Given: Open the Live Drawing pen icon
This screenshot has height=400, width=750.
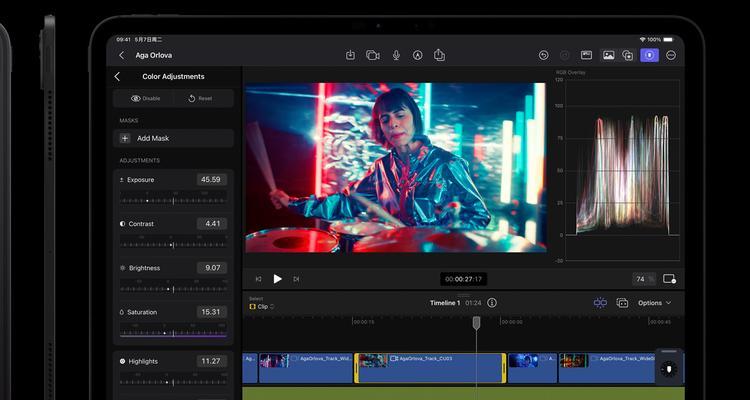Looking at the screenshot, I should click(x=418, y=56).
